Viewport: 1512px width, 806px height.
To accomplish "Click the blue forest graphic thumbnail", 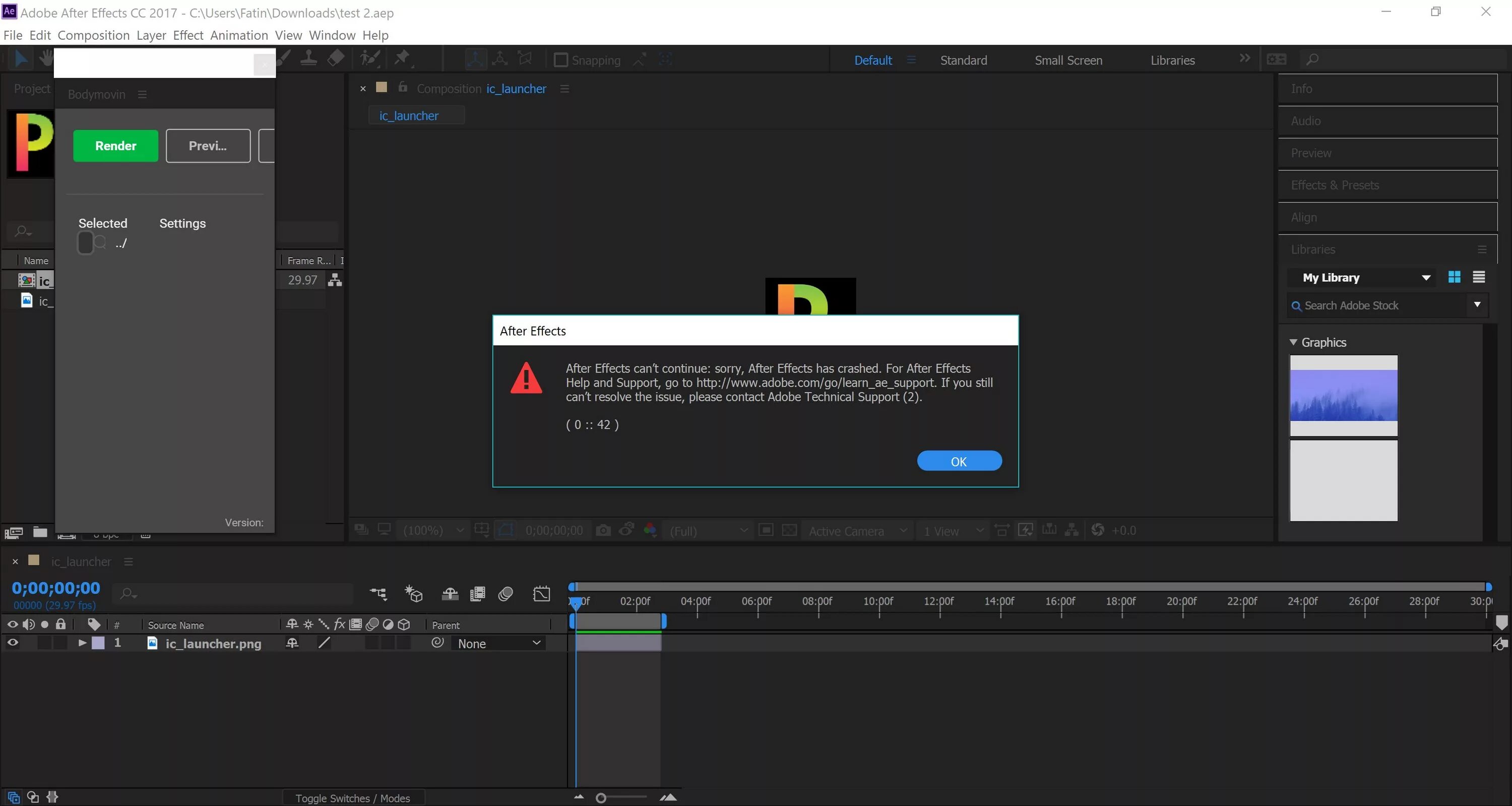I will [x=1344, y=395].
